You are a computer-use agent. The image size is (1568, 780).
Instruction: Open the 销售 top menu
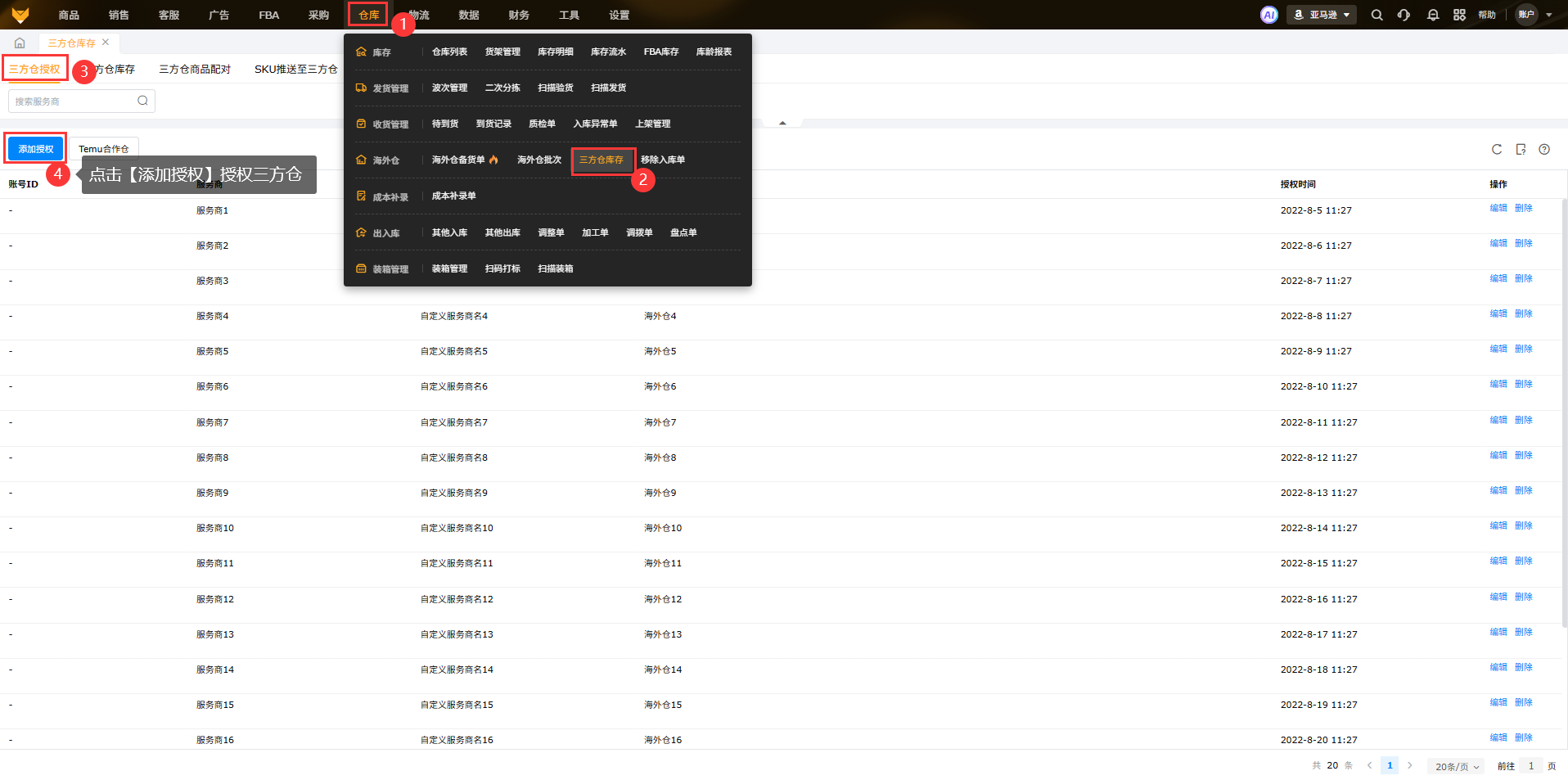(x=119, y=15)
